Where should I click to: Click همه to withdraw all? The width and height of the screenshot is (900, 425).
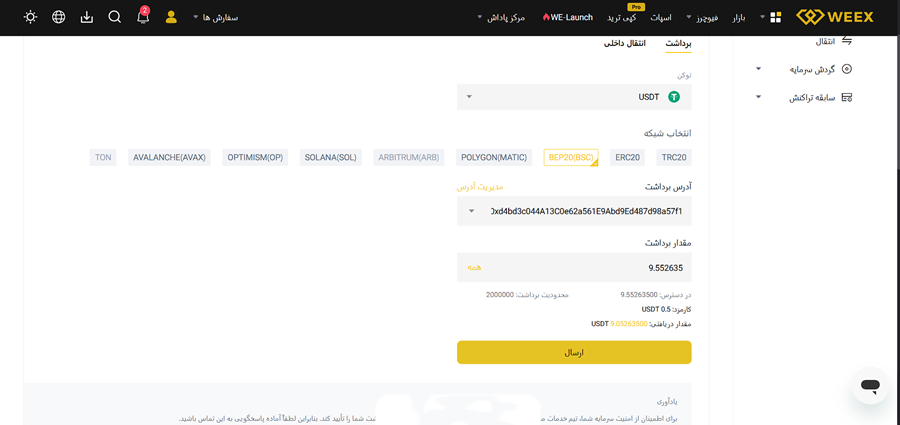coord(474,268)
